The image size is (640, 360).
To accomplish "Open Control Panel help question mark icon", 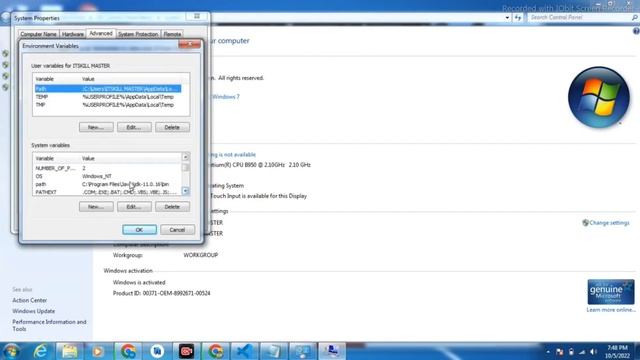I will (636, 31).
